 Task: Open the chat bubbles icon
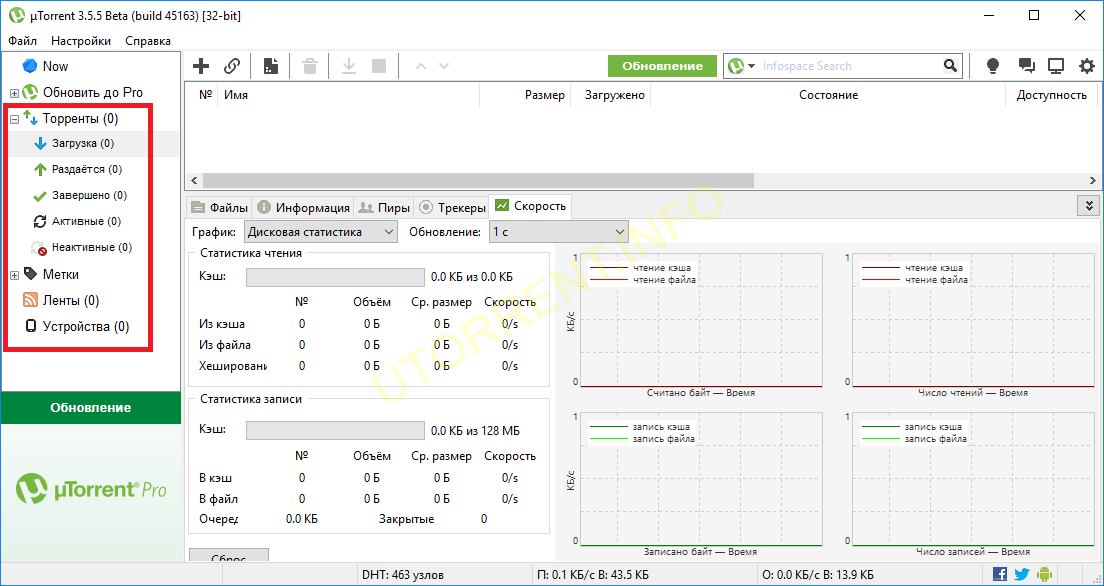[x=1027, y=66]
